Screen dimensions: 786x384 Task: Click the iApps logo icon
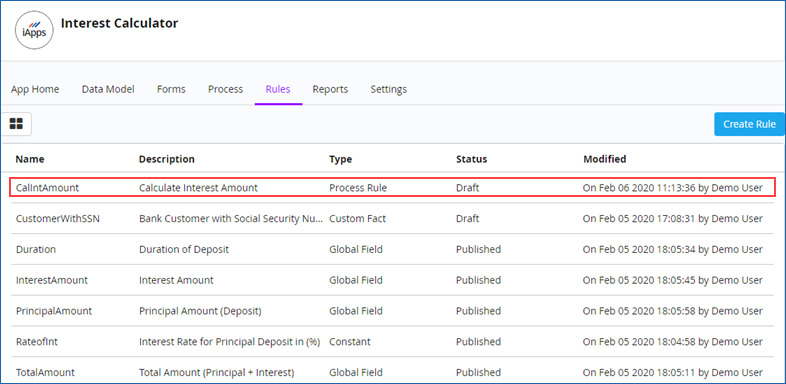coord(34,30)
